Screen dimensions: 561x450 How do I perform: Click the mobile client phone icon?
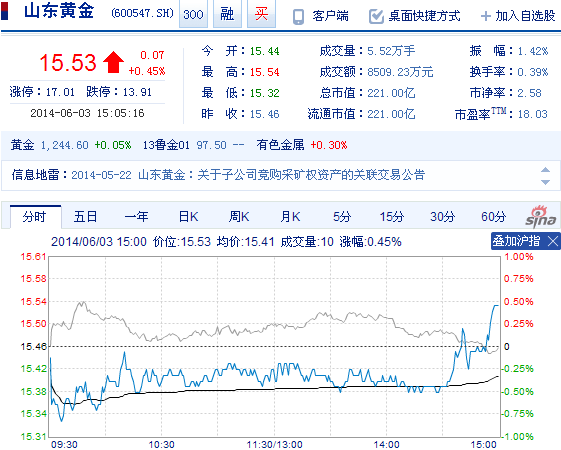tap(298, 16)
